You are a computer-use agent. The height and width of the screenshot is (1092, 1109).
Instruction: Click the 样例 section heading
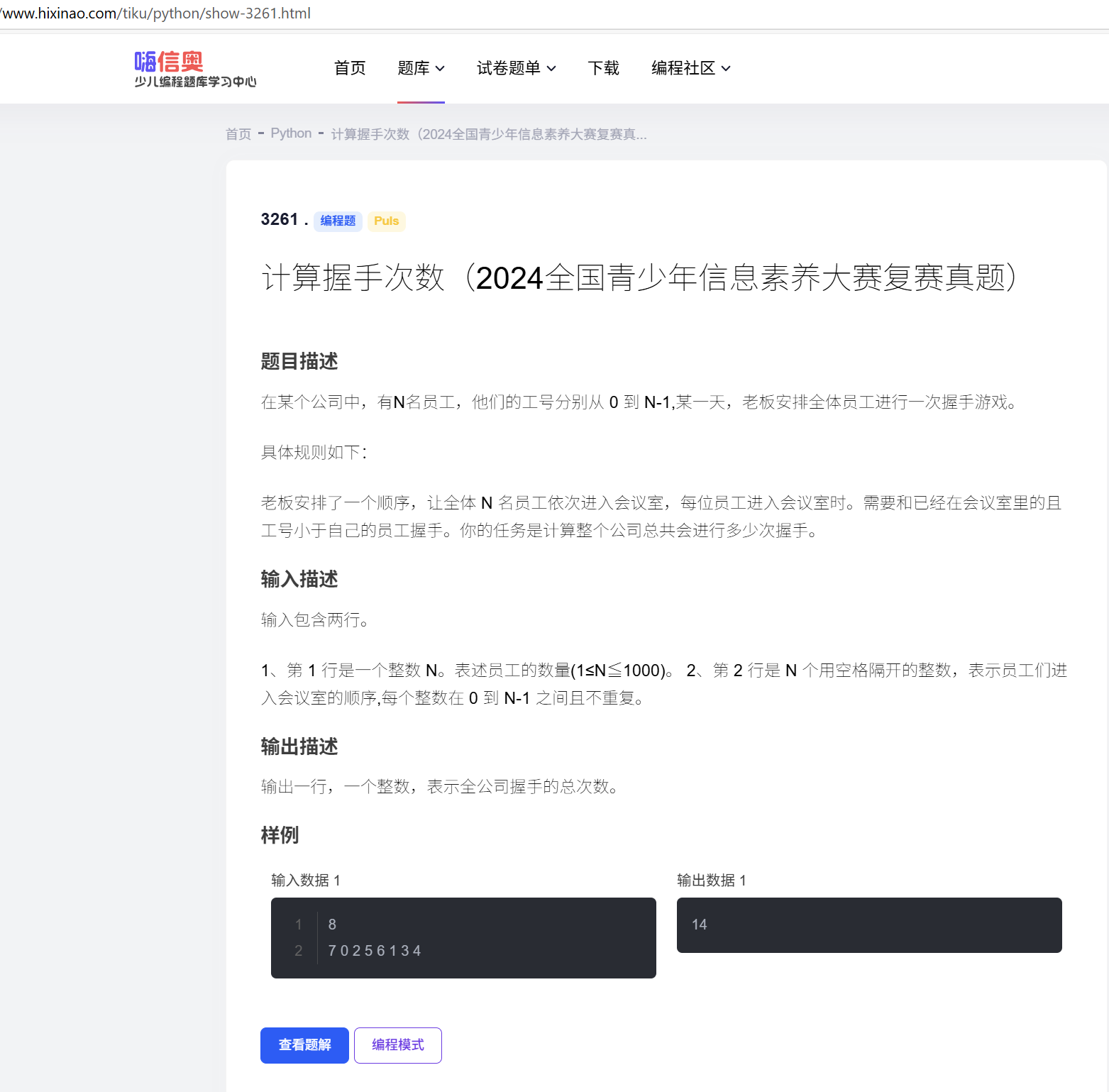click(280, 835)
